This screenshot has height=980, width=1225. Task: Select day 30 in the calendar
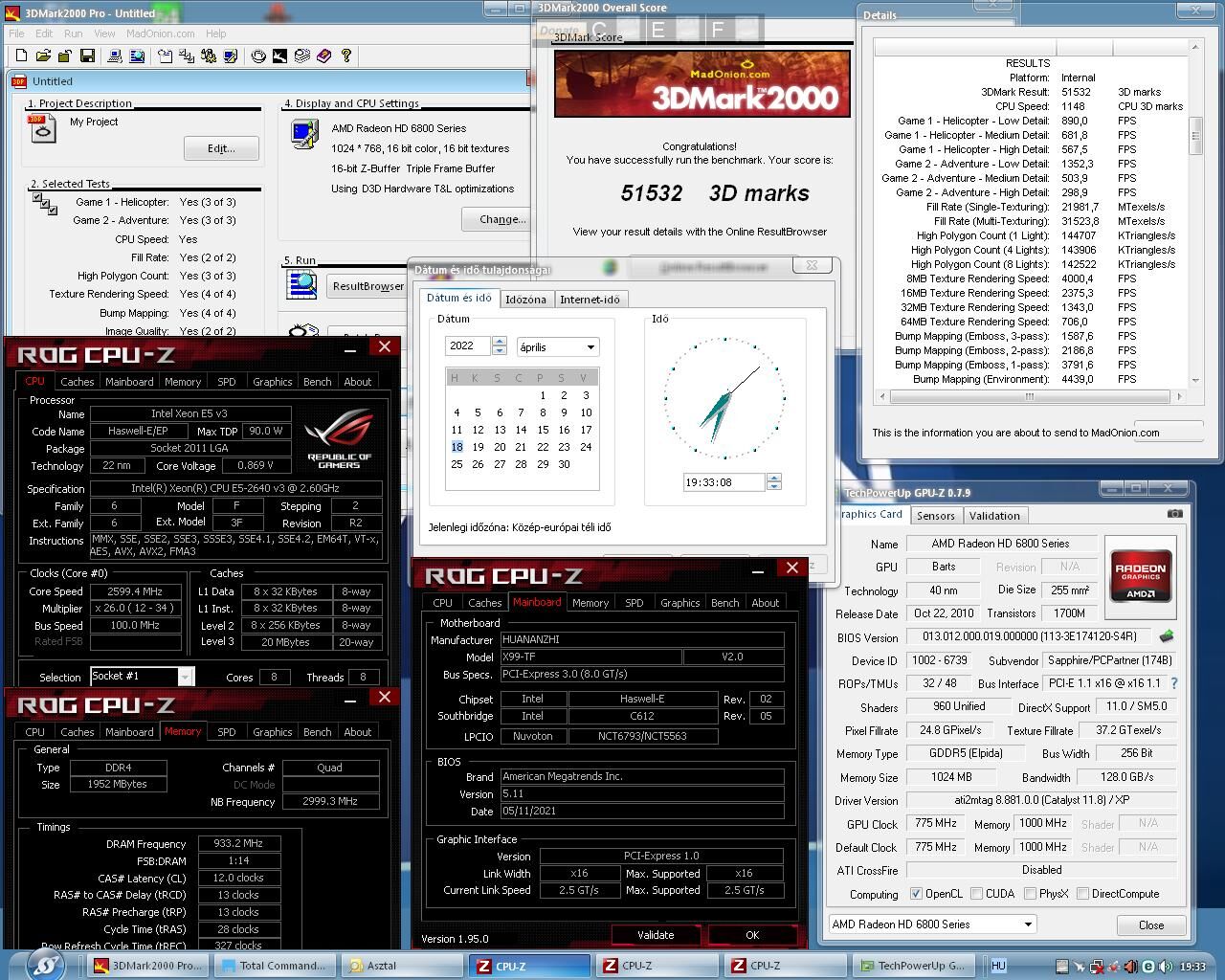point(564,464)
